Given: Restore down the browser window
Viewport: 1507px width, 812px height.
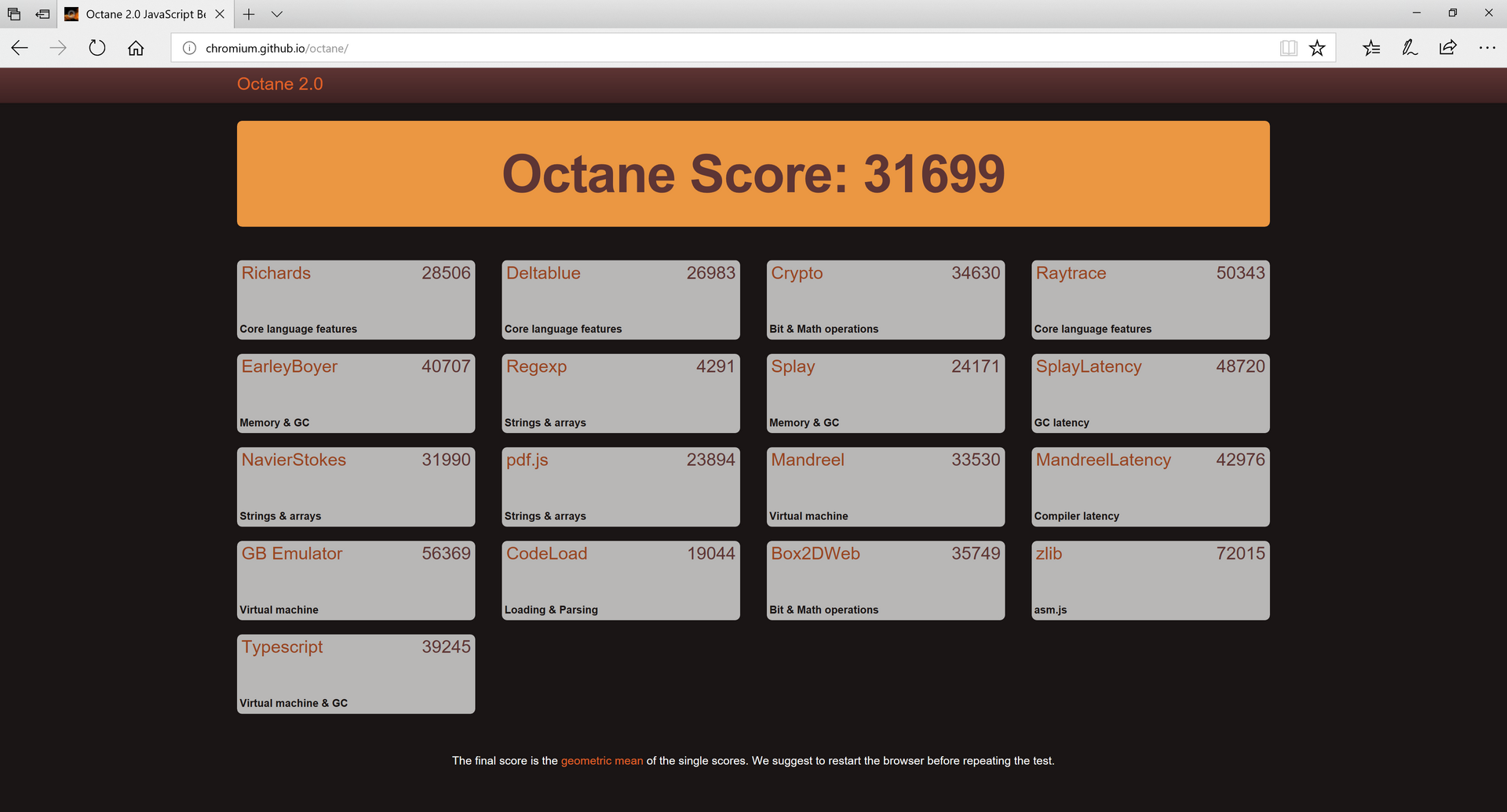Looking at the screenshot, I should [x=1453, y=13].
